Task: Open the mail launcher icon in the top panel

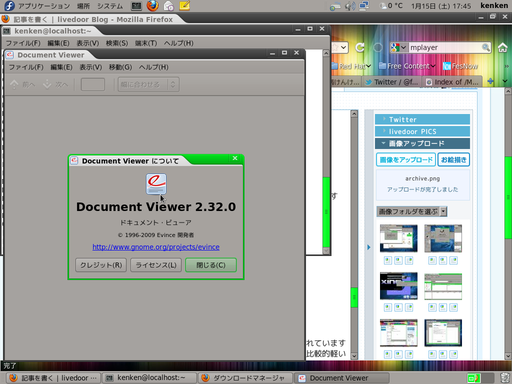Action: click(x=169, y=6)
